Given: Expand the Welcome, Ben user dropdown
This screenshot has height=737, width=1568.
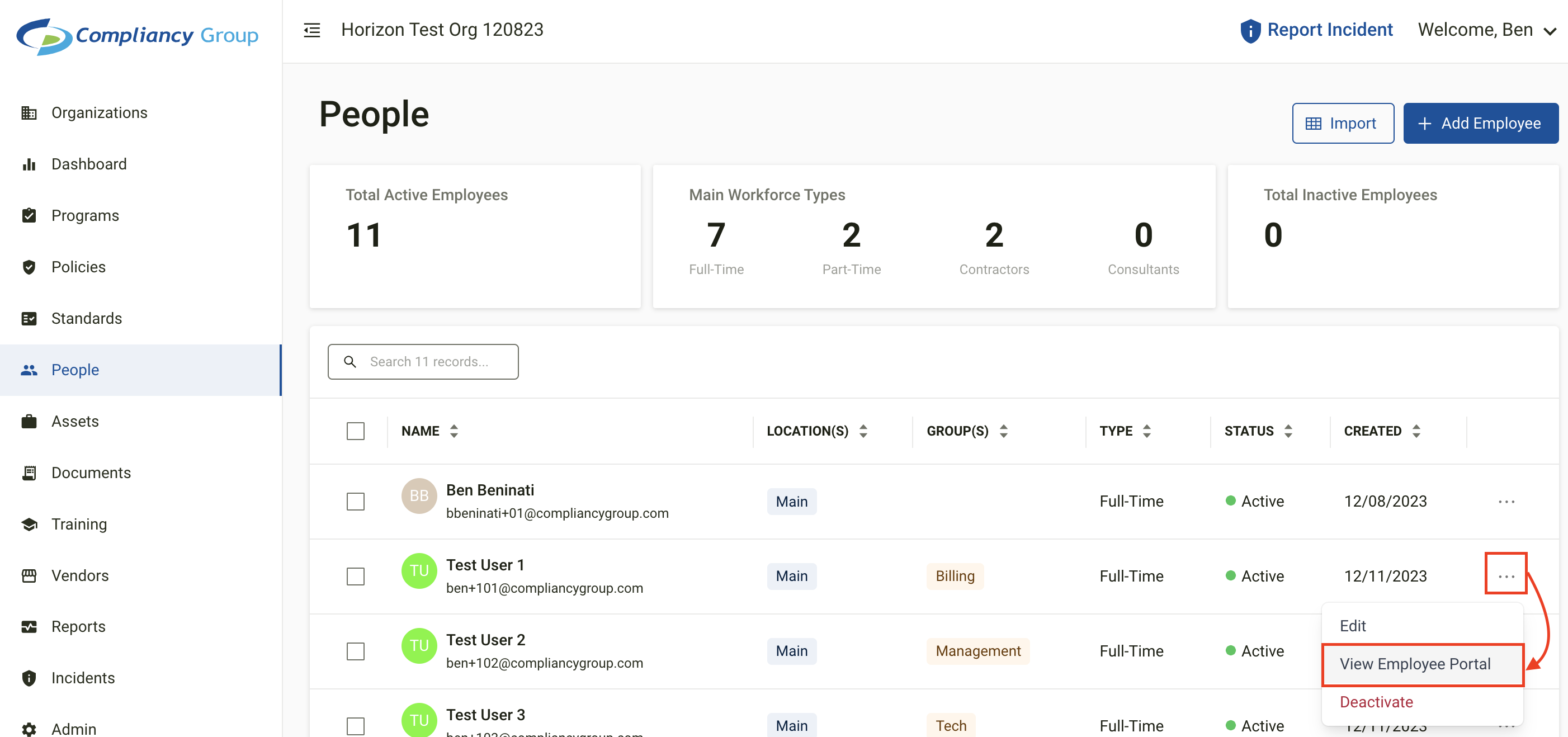Looking at the screenshot, I should [x=1550, y=30].
